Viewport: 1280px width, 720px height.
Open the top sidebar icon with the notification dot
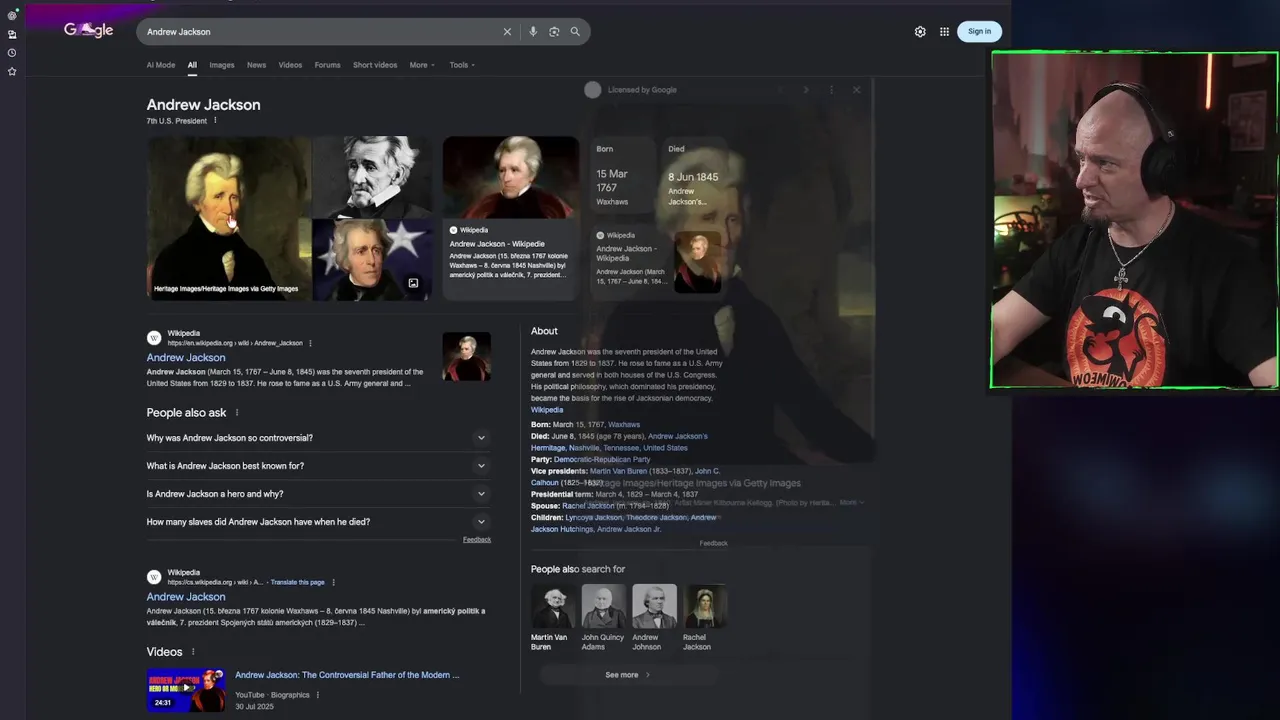coord(12,15)
